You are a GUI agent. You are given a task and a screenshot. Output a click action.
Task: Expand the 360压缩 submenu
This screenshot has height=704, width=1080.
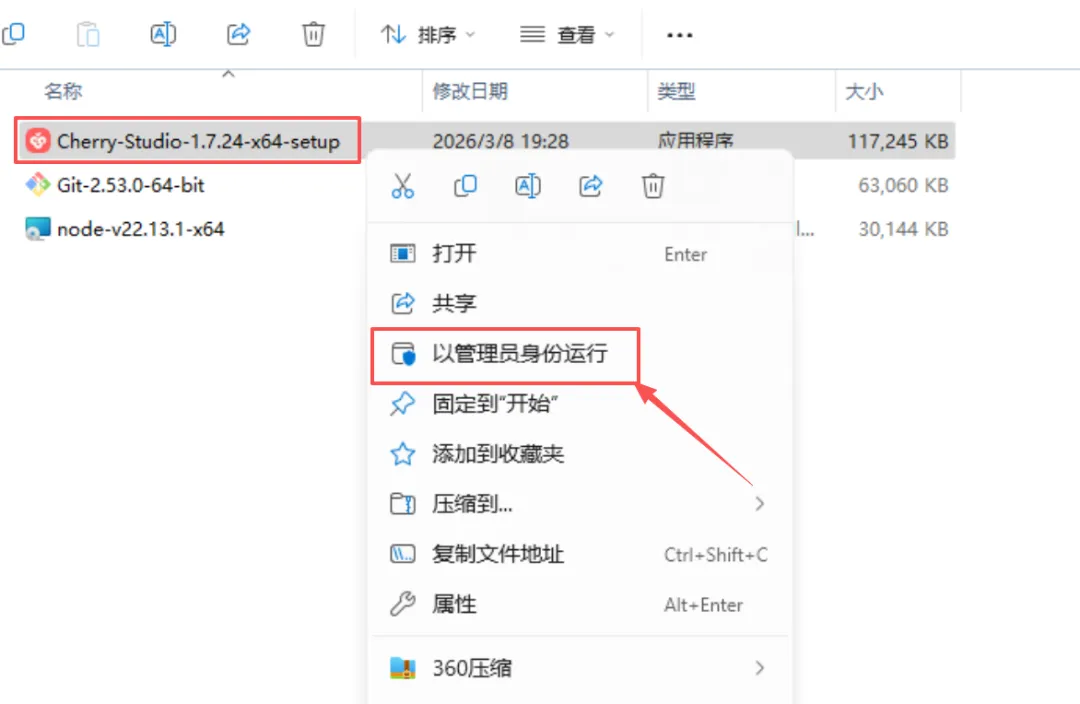(x=579, y=668)
